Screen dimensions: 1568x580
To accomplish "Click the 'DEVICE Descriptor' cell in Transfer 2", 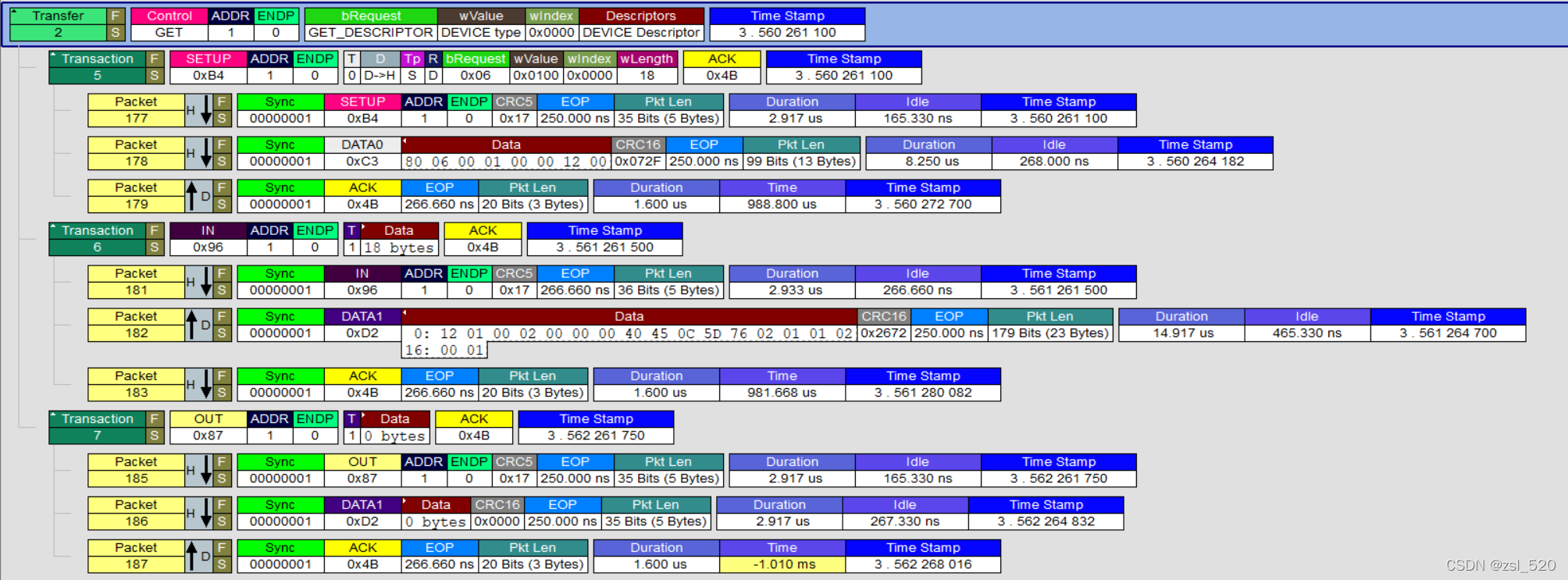I will click(641, 33).
